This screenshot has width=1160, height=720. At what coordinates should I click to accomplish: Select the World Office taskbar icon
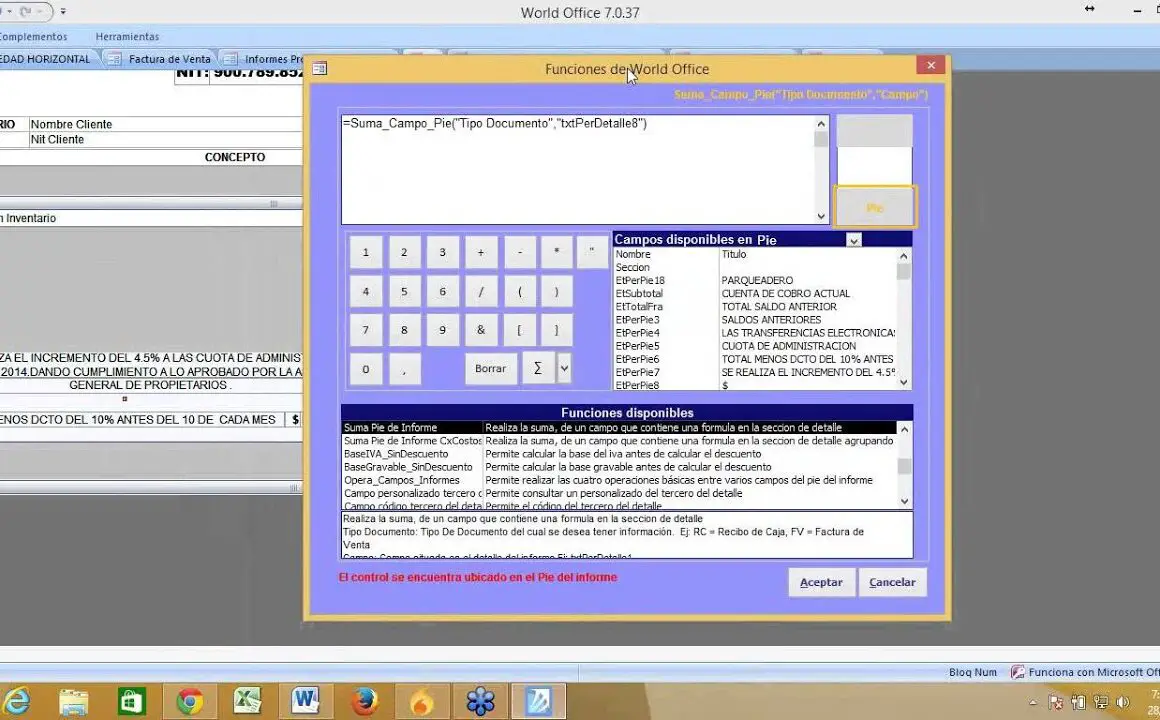pyautogui.click(x=538, y=700)
